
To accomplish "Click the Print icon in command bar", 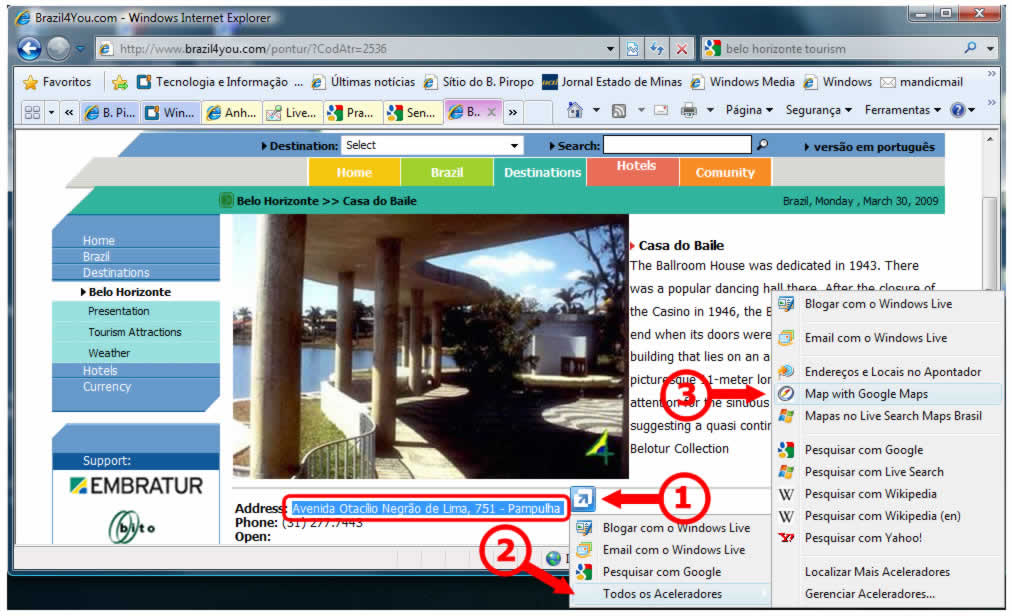I will tap(689, 110).
